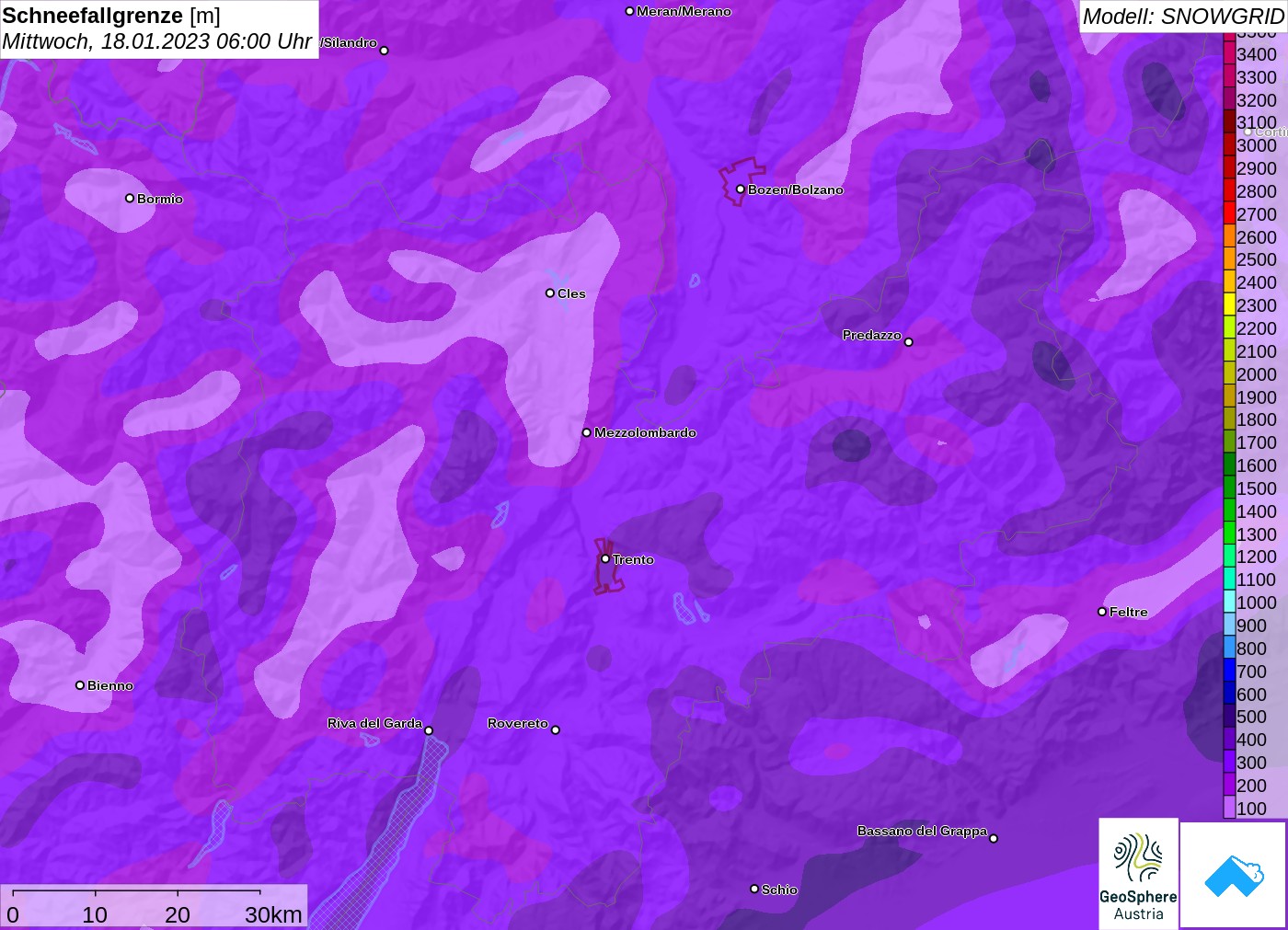Click the legend value 1200
The image size is (1288, 930).
point(1257,557)
